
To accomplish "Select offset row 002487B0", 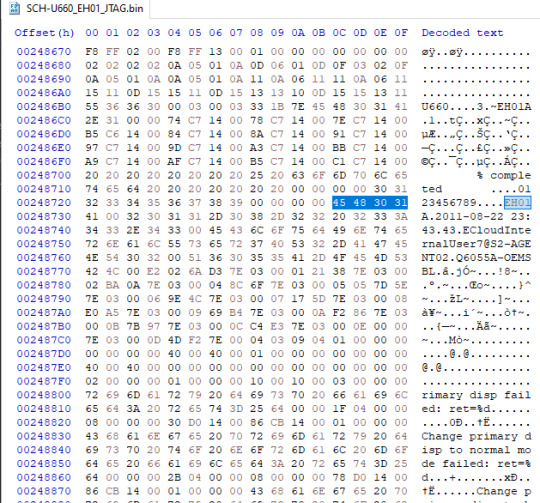I will point(44,326).
